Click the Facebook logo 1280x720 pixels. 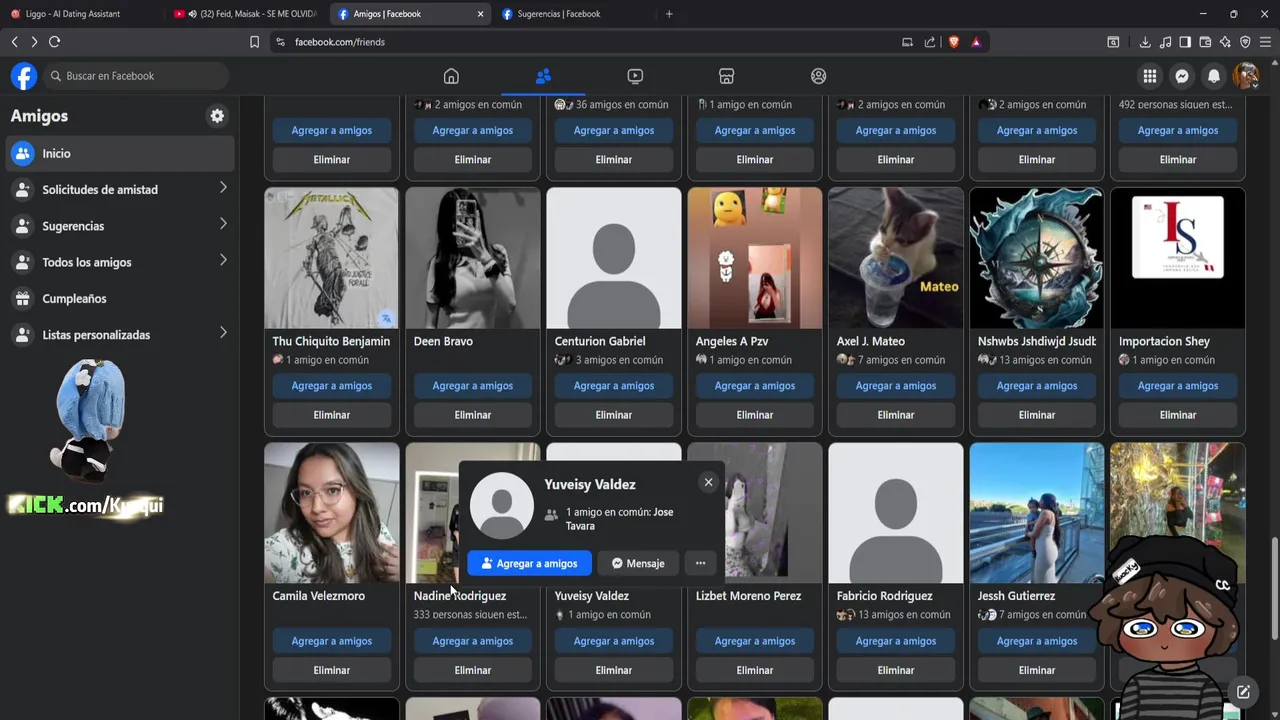(24, 76)
